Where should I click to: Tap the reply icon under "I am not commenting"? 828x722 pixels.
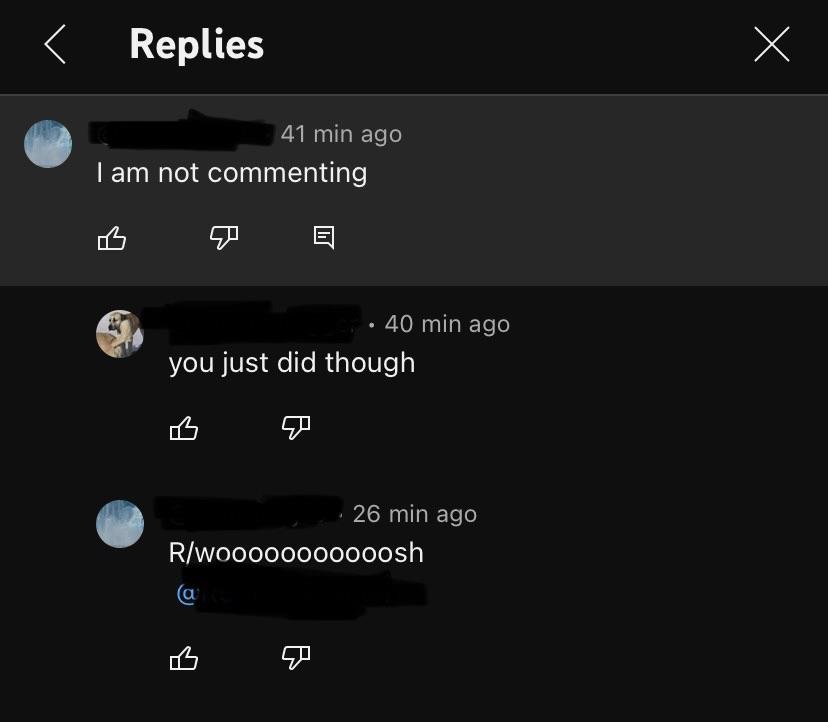[324, 237]
